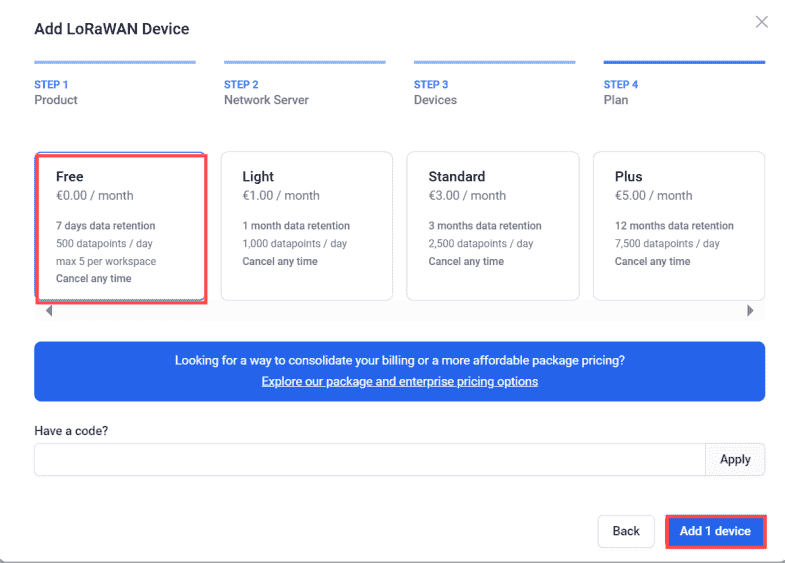Close the Add LoRaWAN Device dialog
The width and height of the screenshot is (785, 563).
click(x=761, y=22)
